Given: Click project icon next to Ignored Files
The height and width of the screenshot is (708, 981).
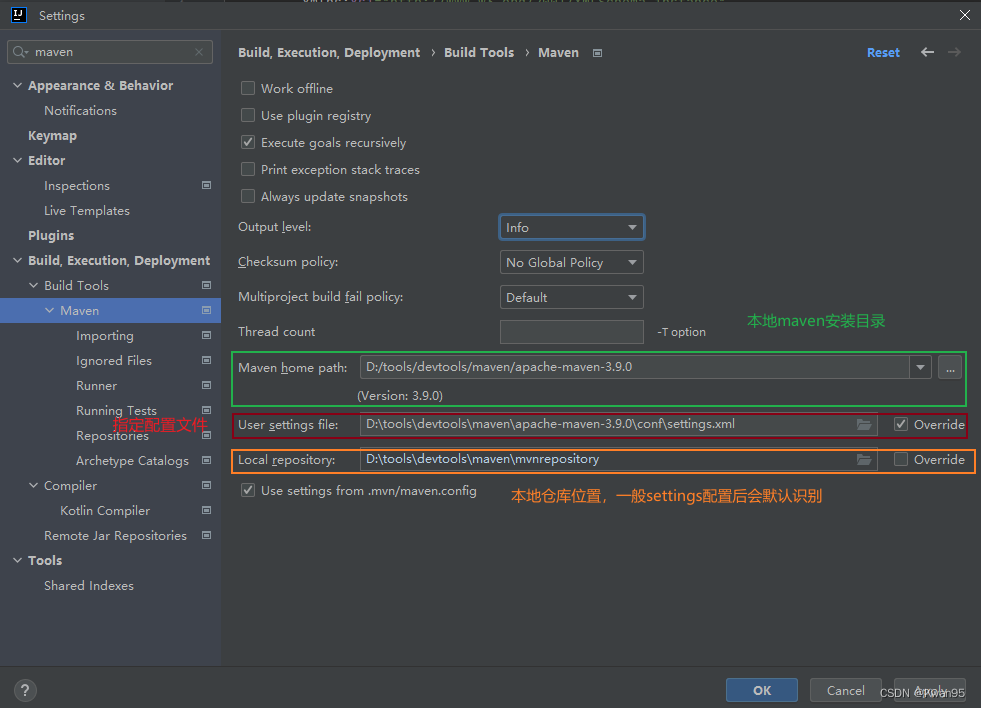Looking at the screenshot, I should (x=206, y=360).
